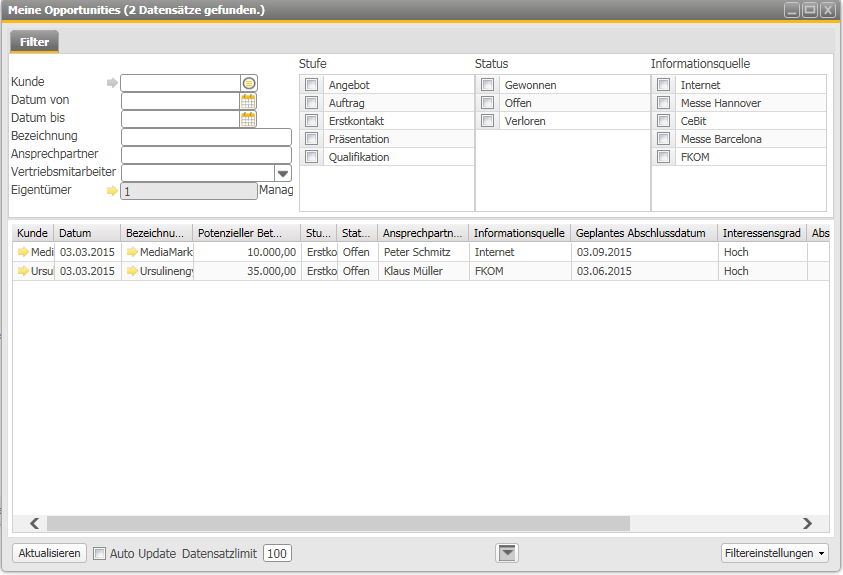Sort by the Informationsquelle column header
This screenshot has height=575, width=843.
[519, 233]
